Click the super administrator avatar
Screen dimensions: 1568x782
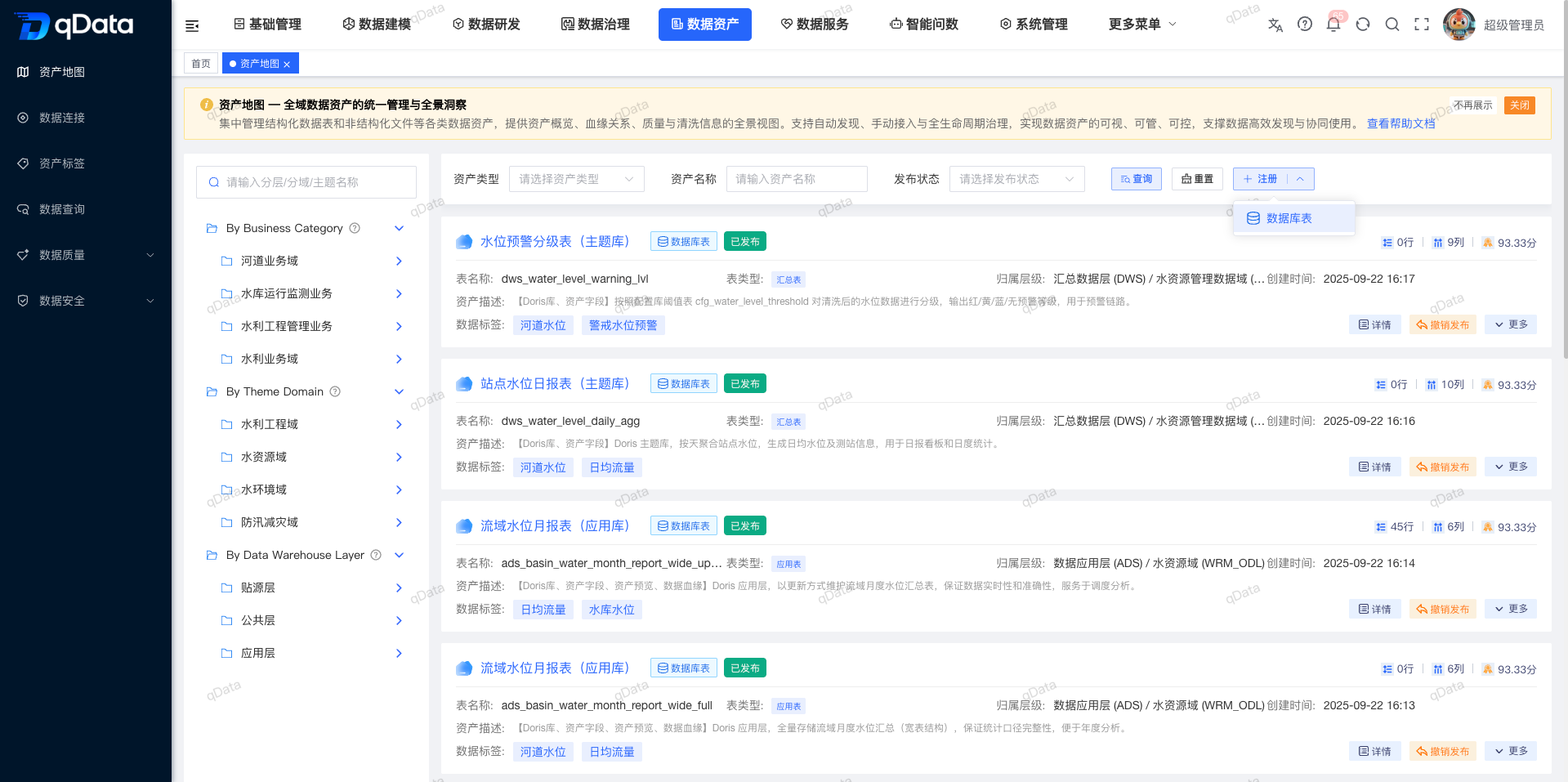point(1459,25)
